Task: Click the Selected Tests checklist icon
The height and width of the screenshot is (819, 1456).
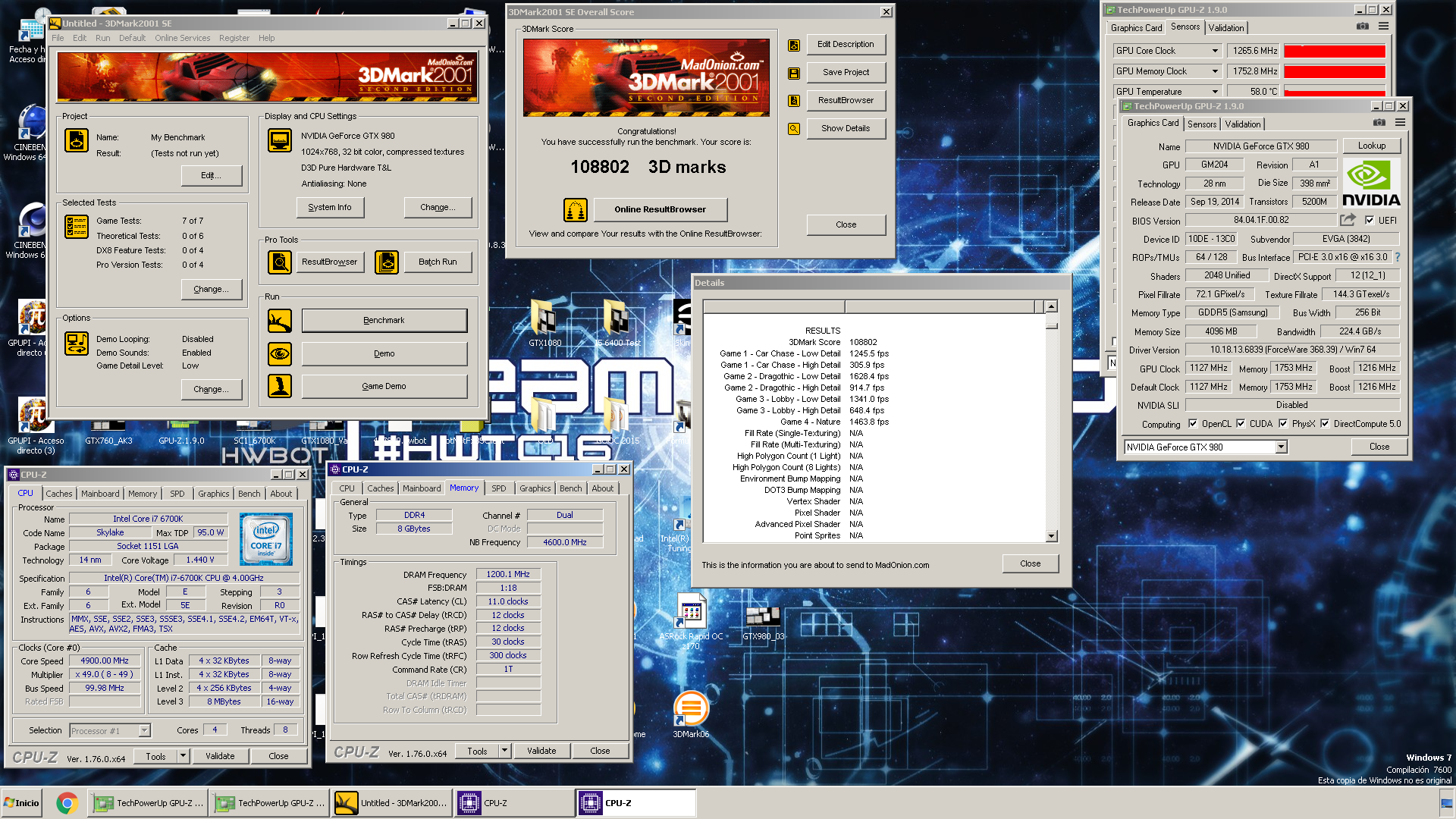Action: 77,226
